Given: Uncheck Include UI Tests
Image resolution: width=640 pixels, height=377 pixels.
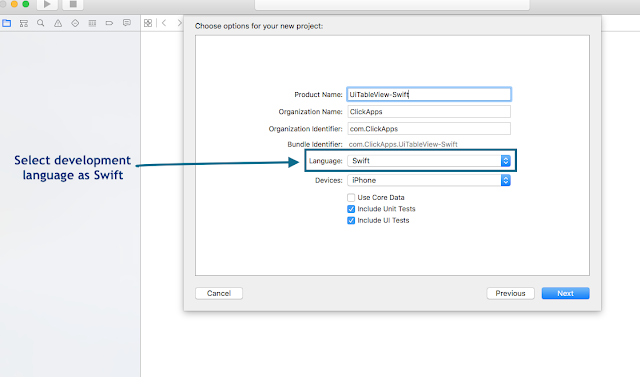Looking at the screenshot, I should [351, 220].
